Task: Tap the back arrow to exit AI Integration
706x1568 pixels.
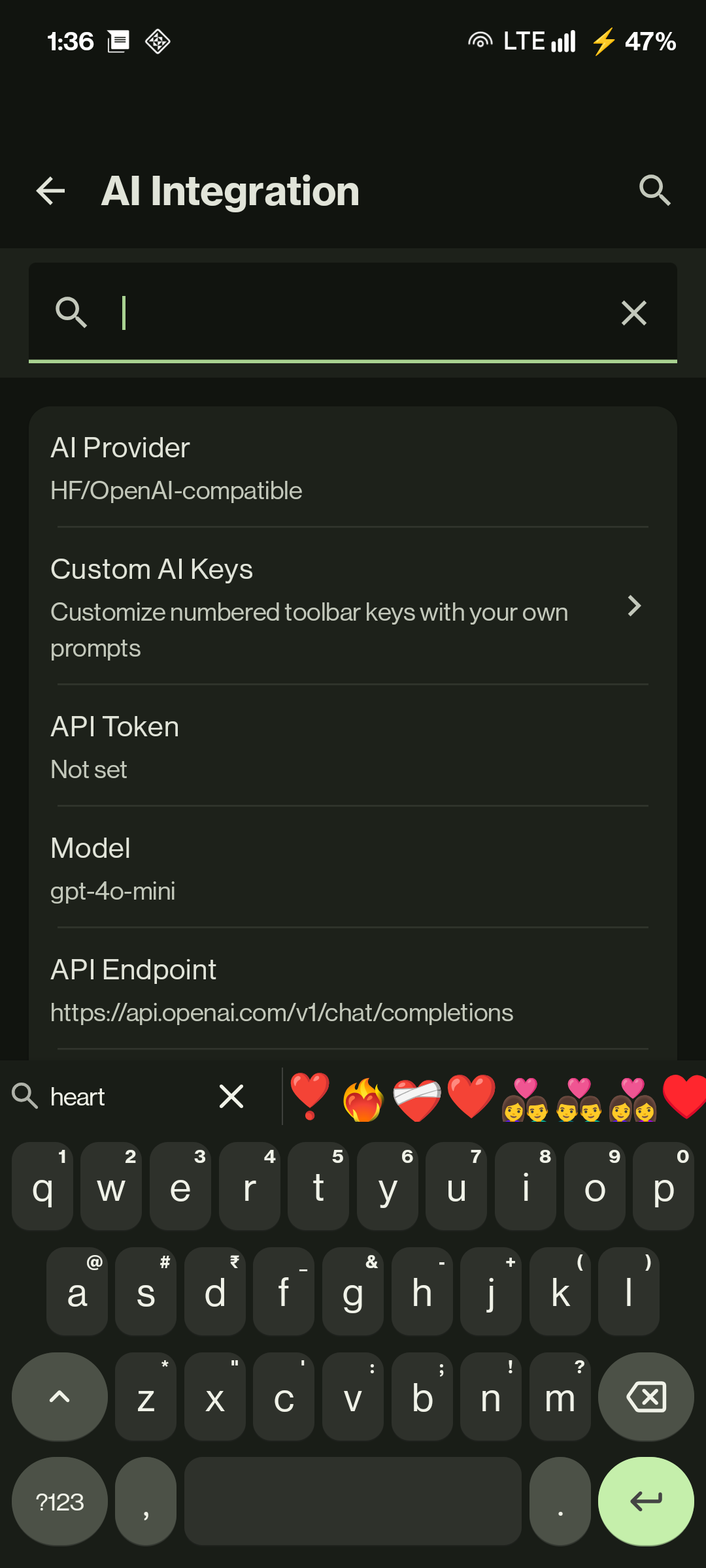Action: click(50, 190)
